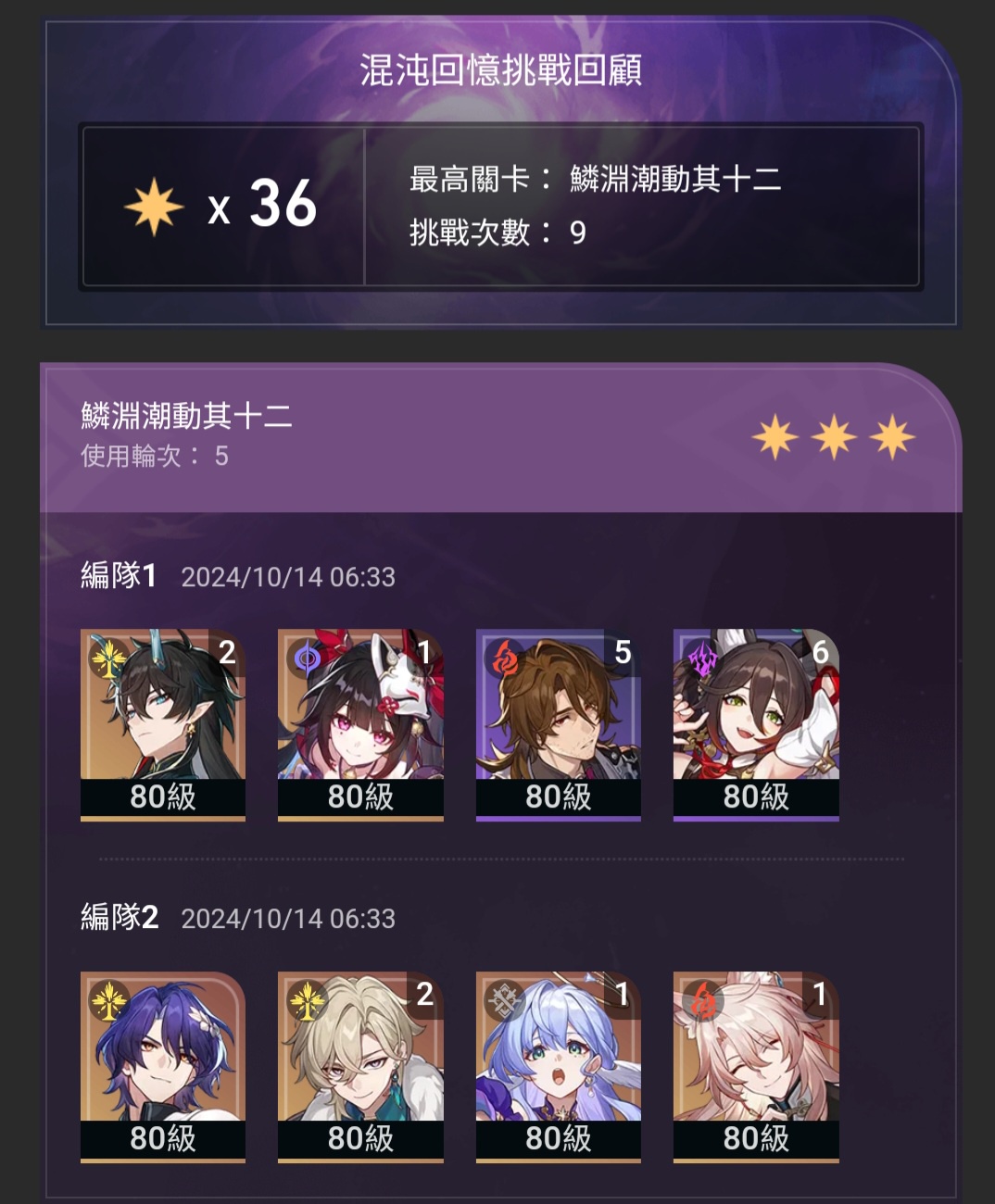Click Fire element icon on pink-haired Jiaoqiu
995x1204 pixels.
pyautogui.click(x=702, y=1000)
